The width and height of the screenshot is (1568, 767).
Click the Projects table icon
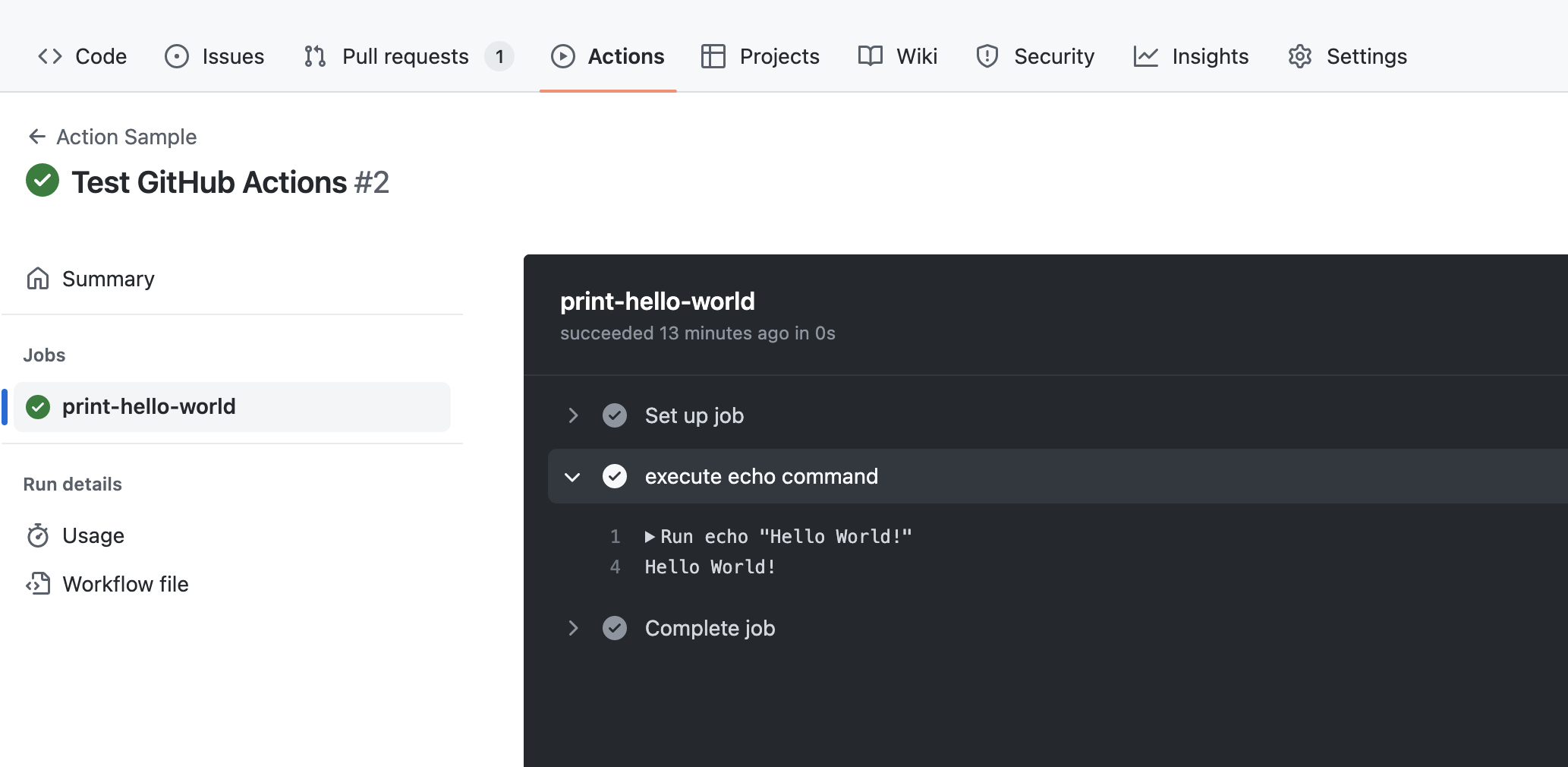click(713, 56)
